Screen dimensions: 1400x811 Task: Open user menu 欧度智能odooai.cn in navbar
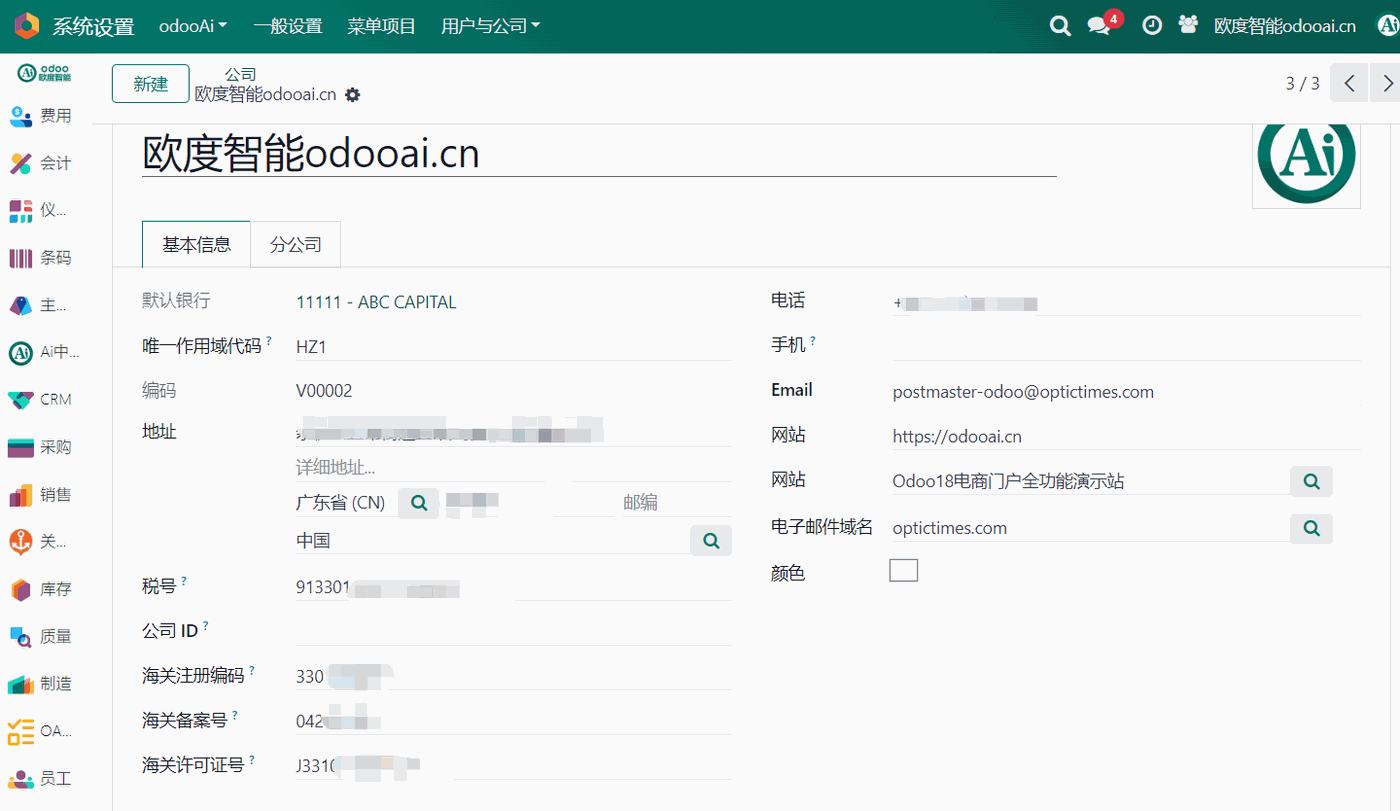tap(1285, 26)
